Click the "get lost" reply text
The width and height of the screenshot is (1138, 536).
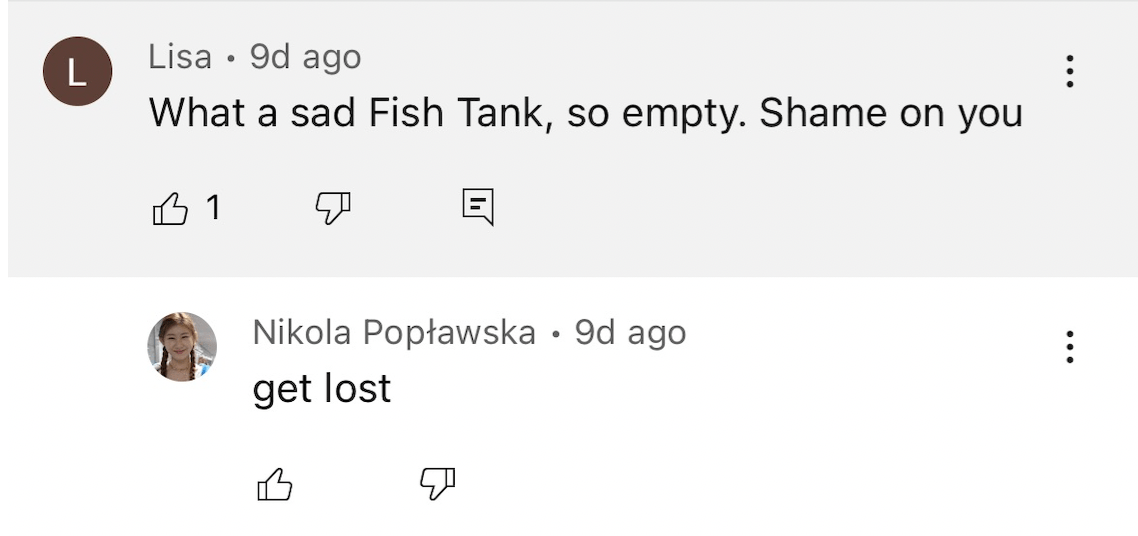[x=322, y=388]
